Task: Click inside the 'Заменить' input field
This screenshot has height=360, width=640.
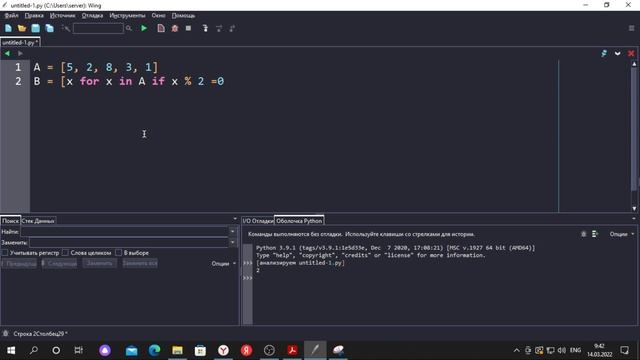Action: click(x=129, y=242)
